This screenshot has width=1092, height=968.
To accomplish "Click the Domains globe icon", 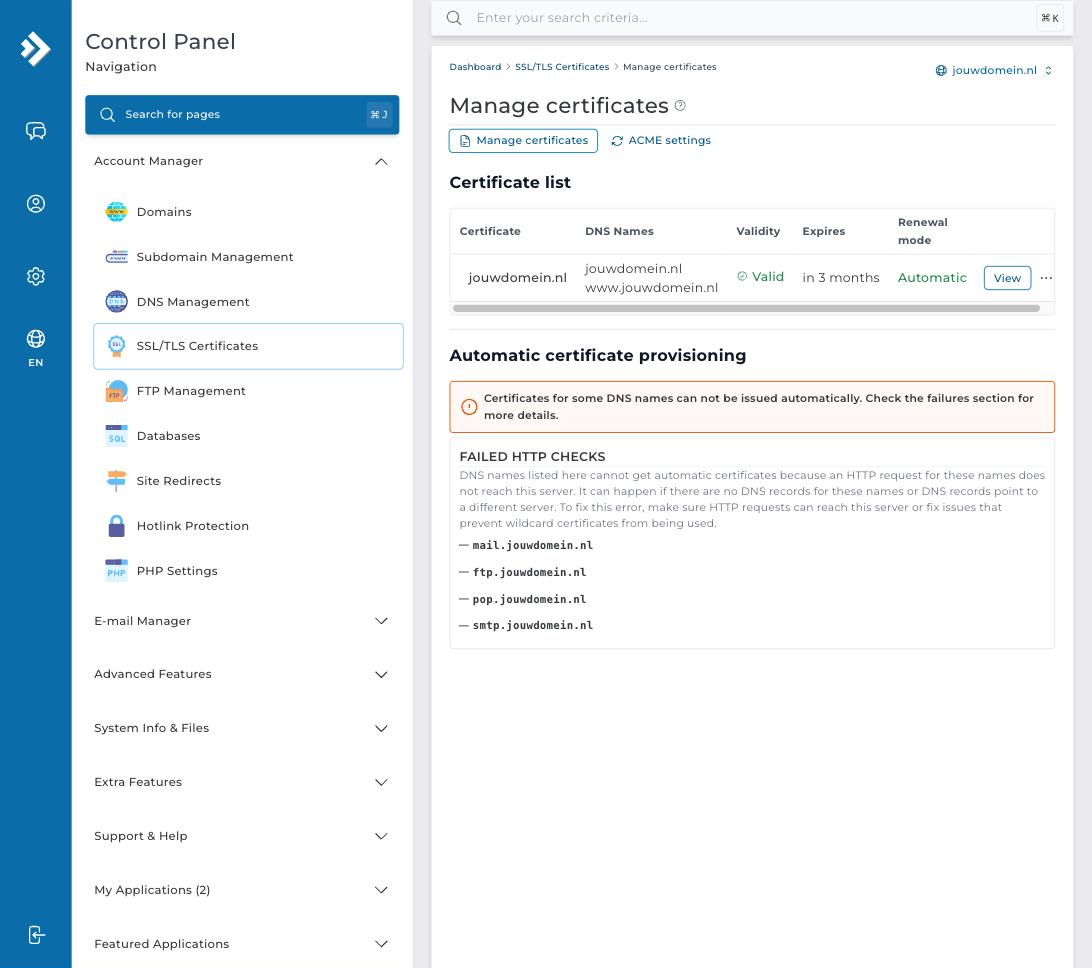I will (x=116, y=212).
